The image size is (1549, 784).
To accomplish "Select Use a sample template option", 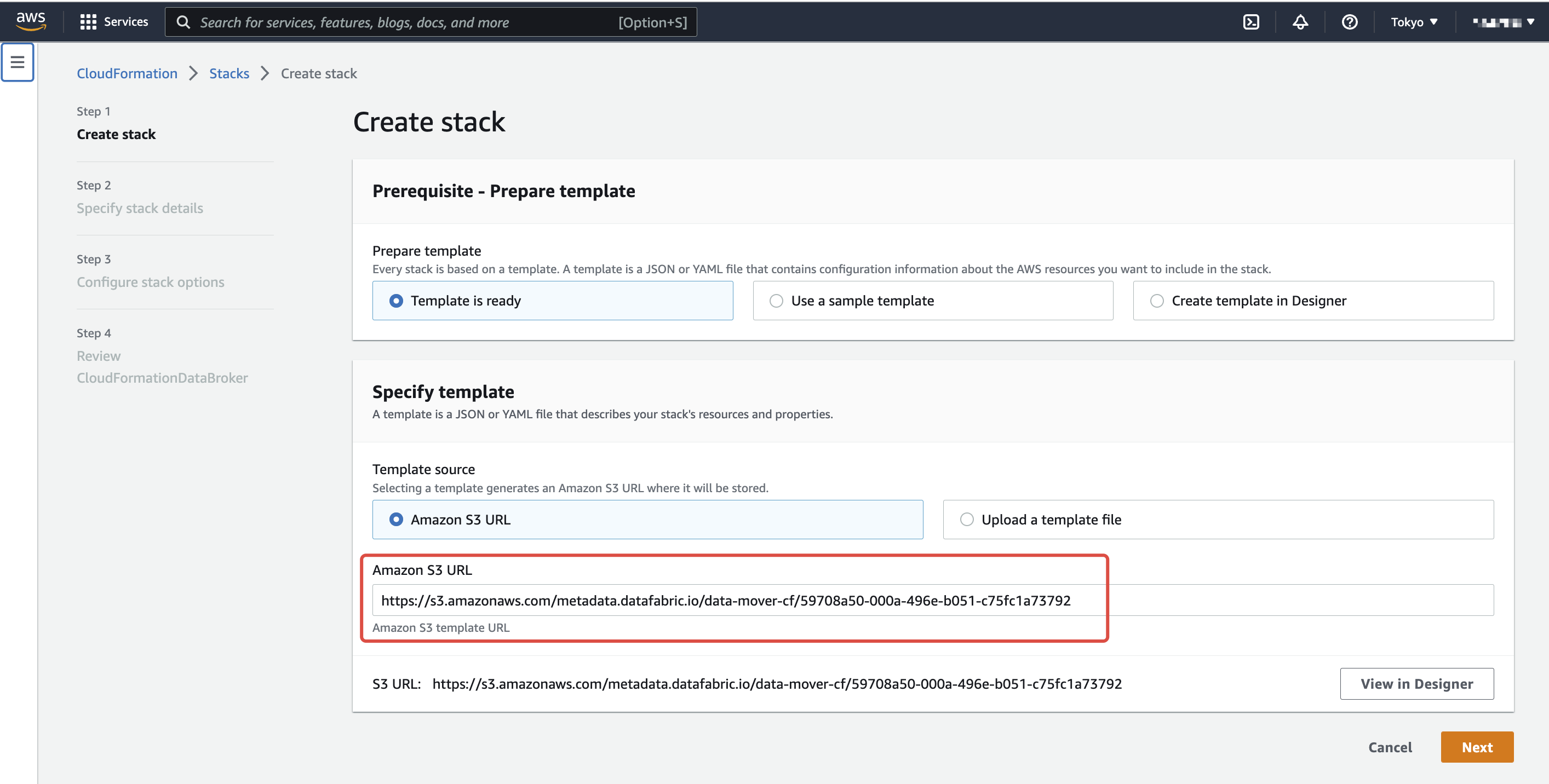I will (776, 301).
